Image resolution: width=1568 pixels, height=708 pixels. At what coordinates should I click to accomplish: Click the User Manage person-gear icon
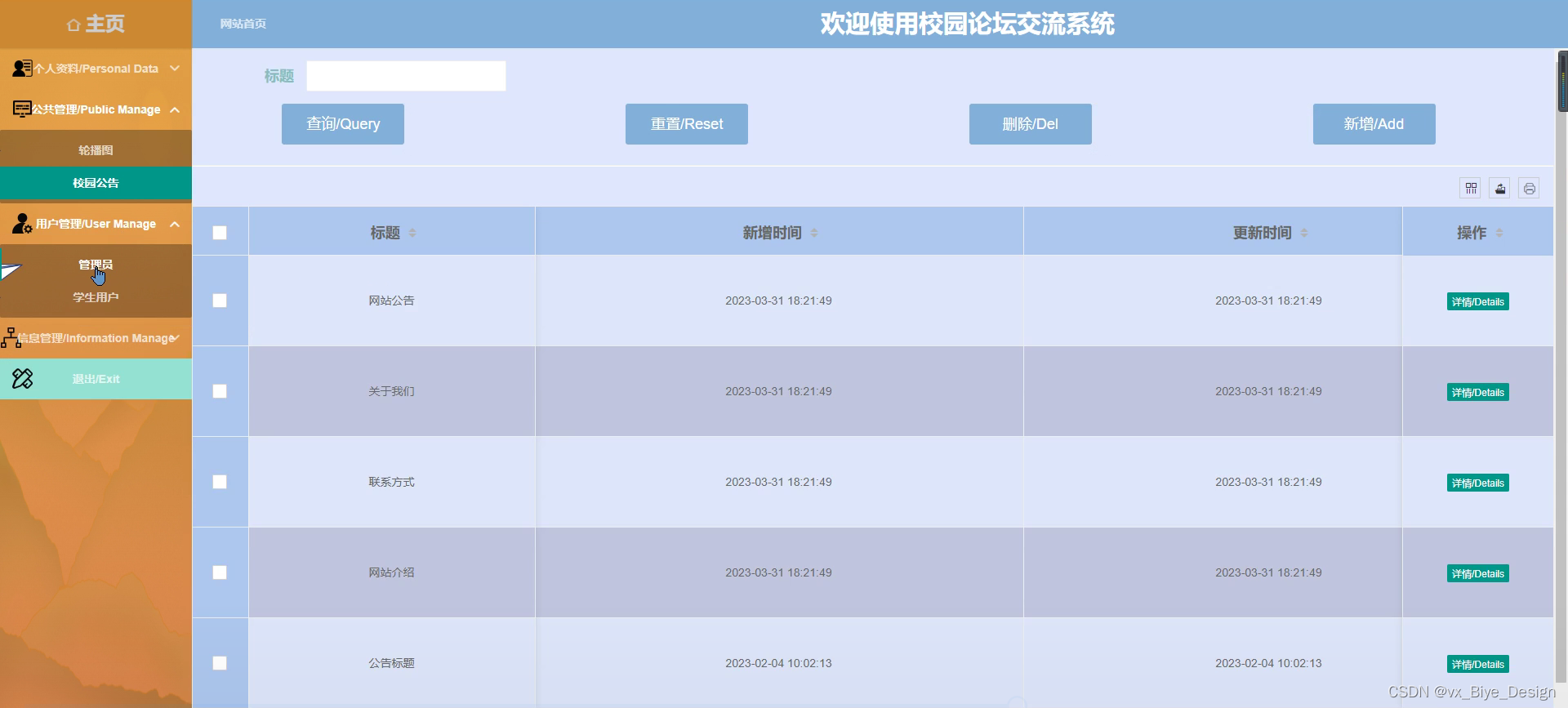[x=22, y=223]
